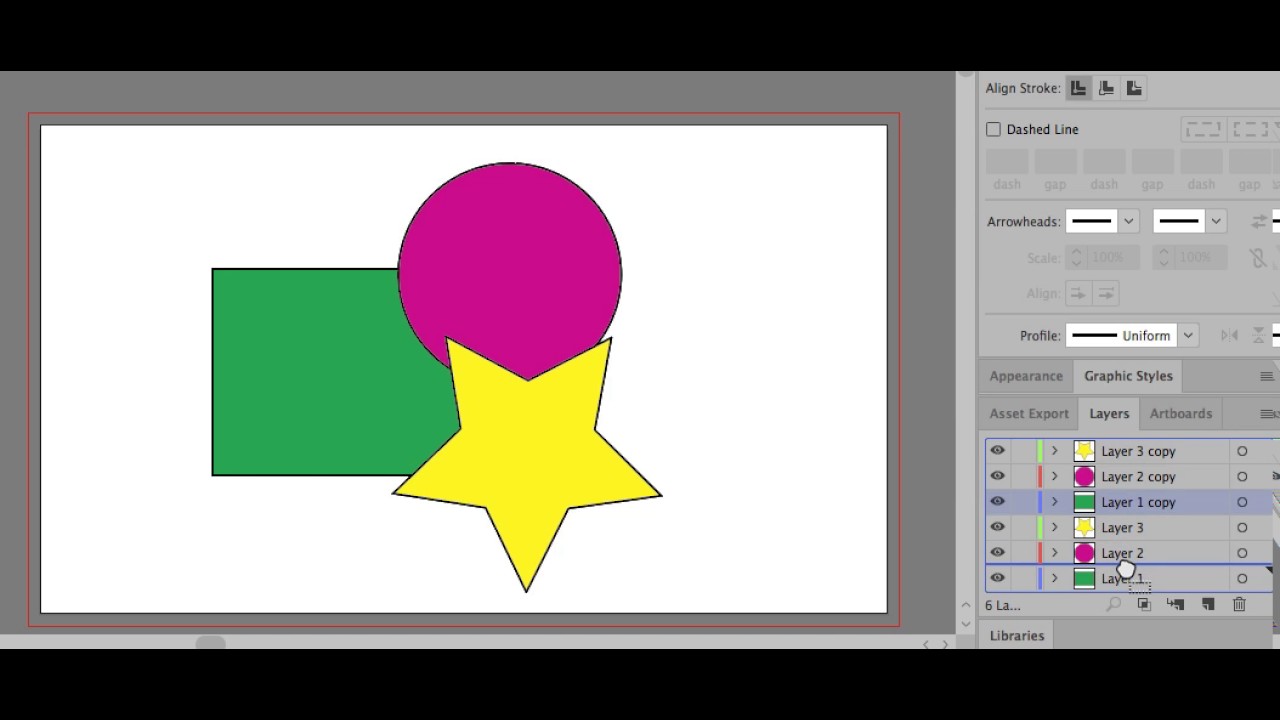
Task: Align stroke to center icon
Action: 1078,88
